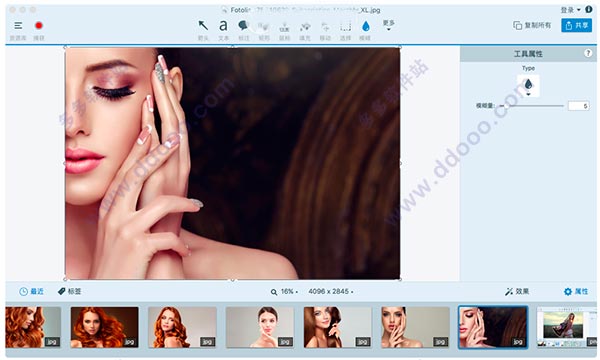Screen dimensions: 600x360
Task: Select the shape tool in the toolbar
Action: (x=264, y=26)
